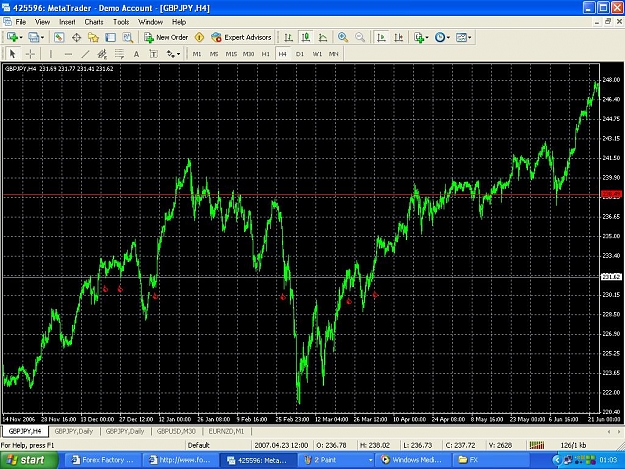
Task: Set timeframe to W1
Action: (x=317, y=54)
